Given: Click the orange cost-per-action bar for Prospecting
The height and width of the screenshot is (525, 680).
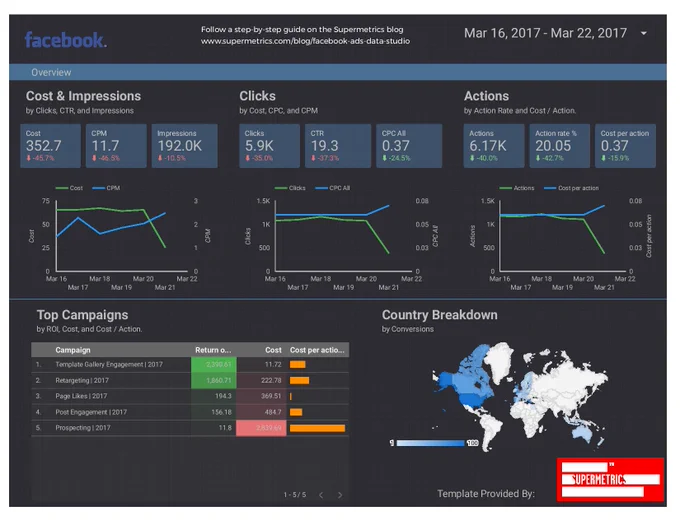Looking at the screenshot, I should pos(317,428).
